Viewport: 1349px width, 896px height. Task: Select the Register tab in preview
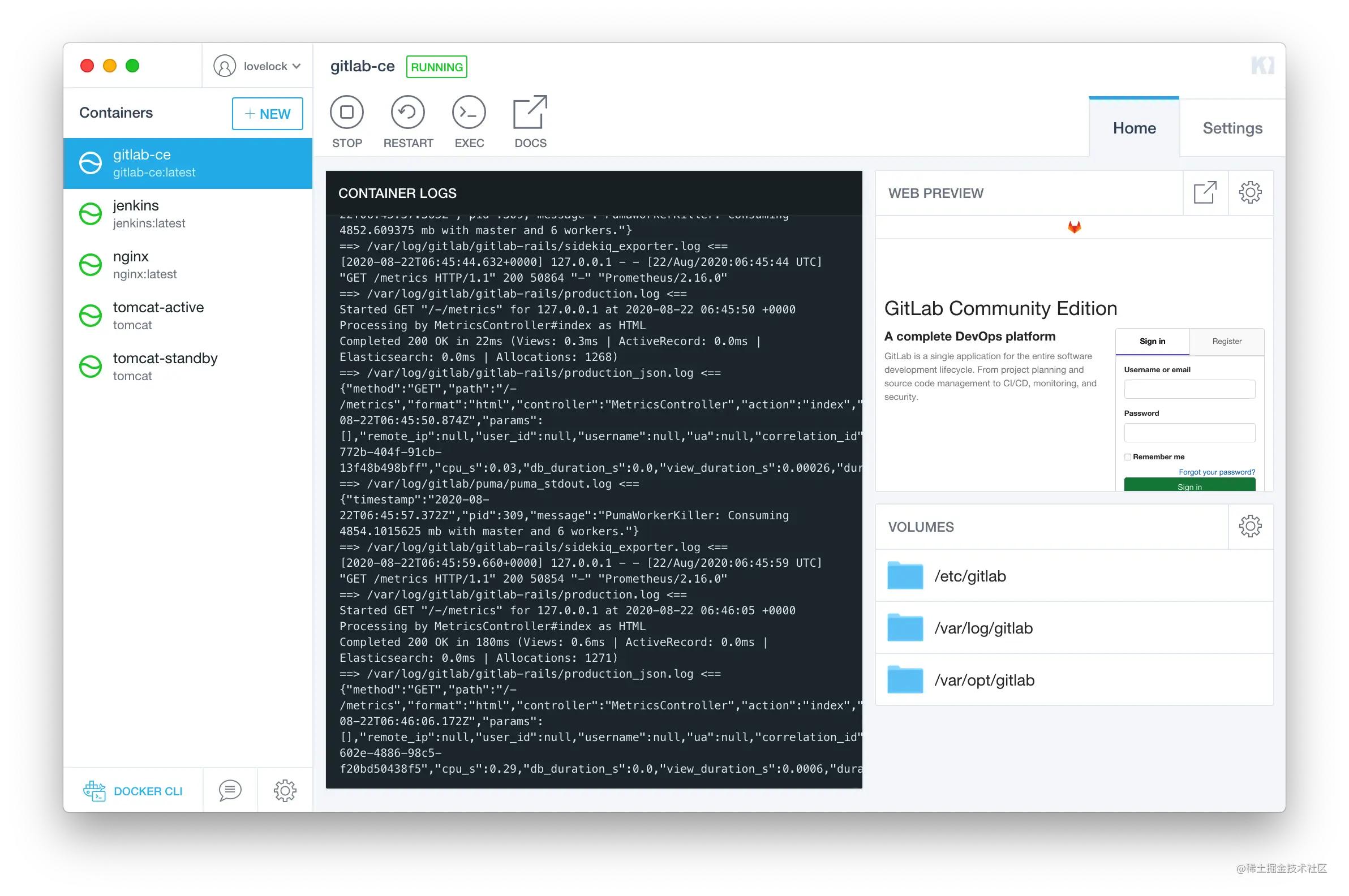click(x=1227, y=341)
